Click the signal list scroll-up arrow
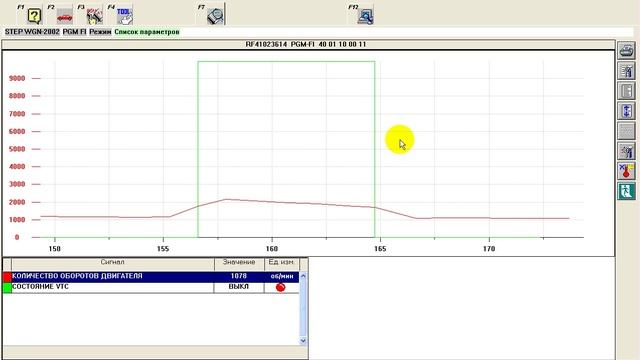 (x=303, y=276)
